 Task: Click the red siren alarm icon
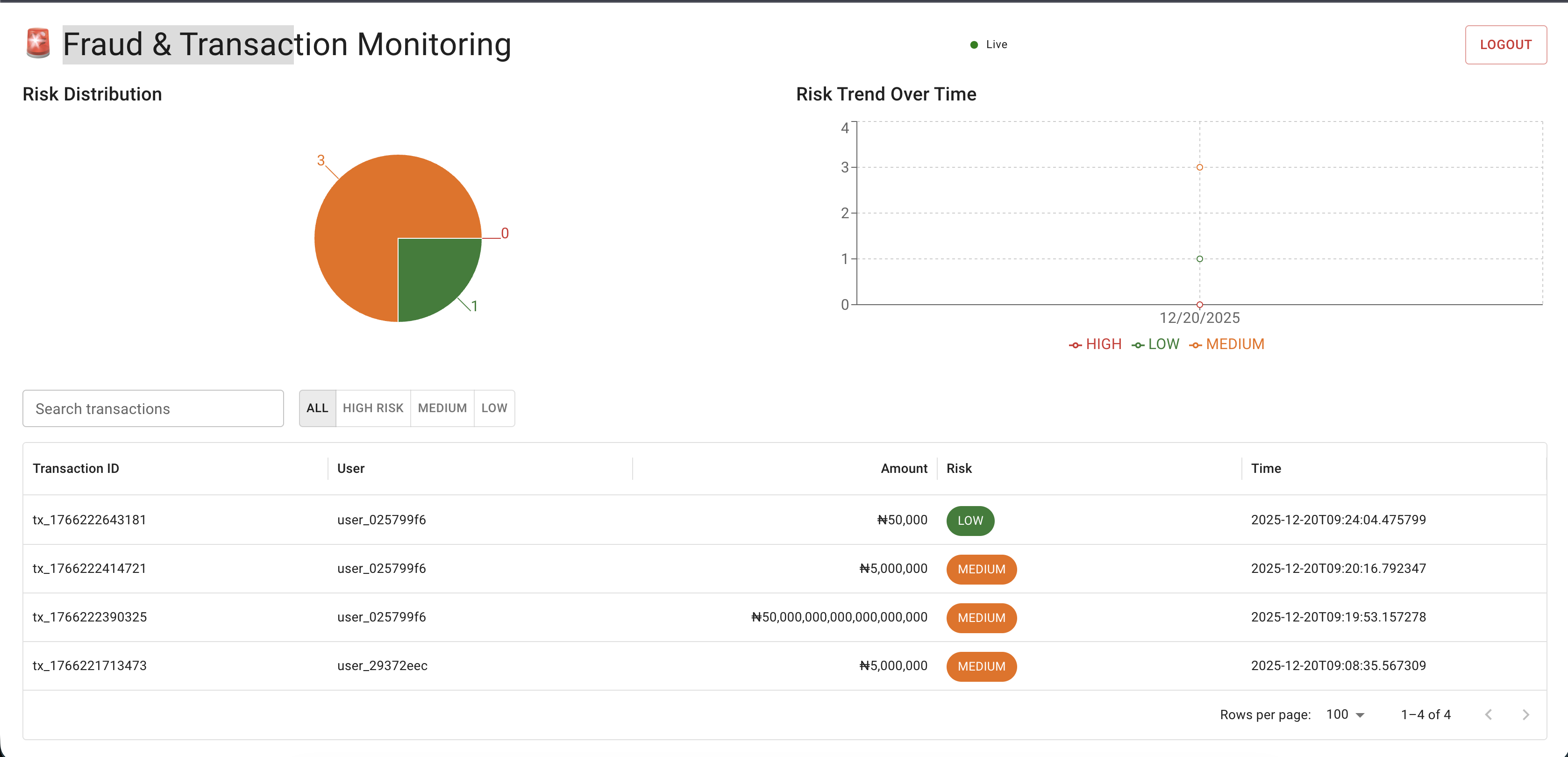(38, 44)
